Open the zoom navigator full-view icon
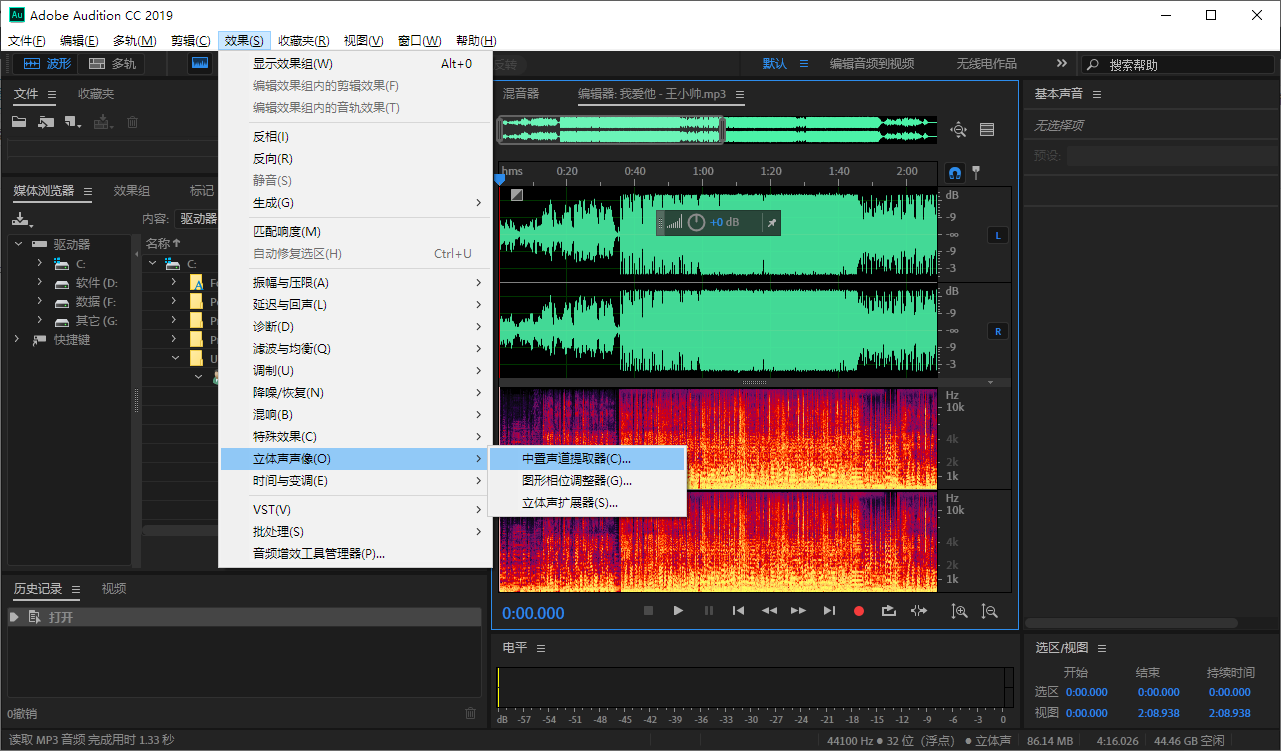Viewport: 1281px width, 751px height. click(959, 129)
